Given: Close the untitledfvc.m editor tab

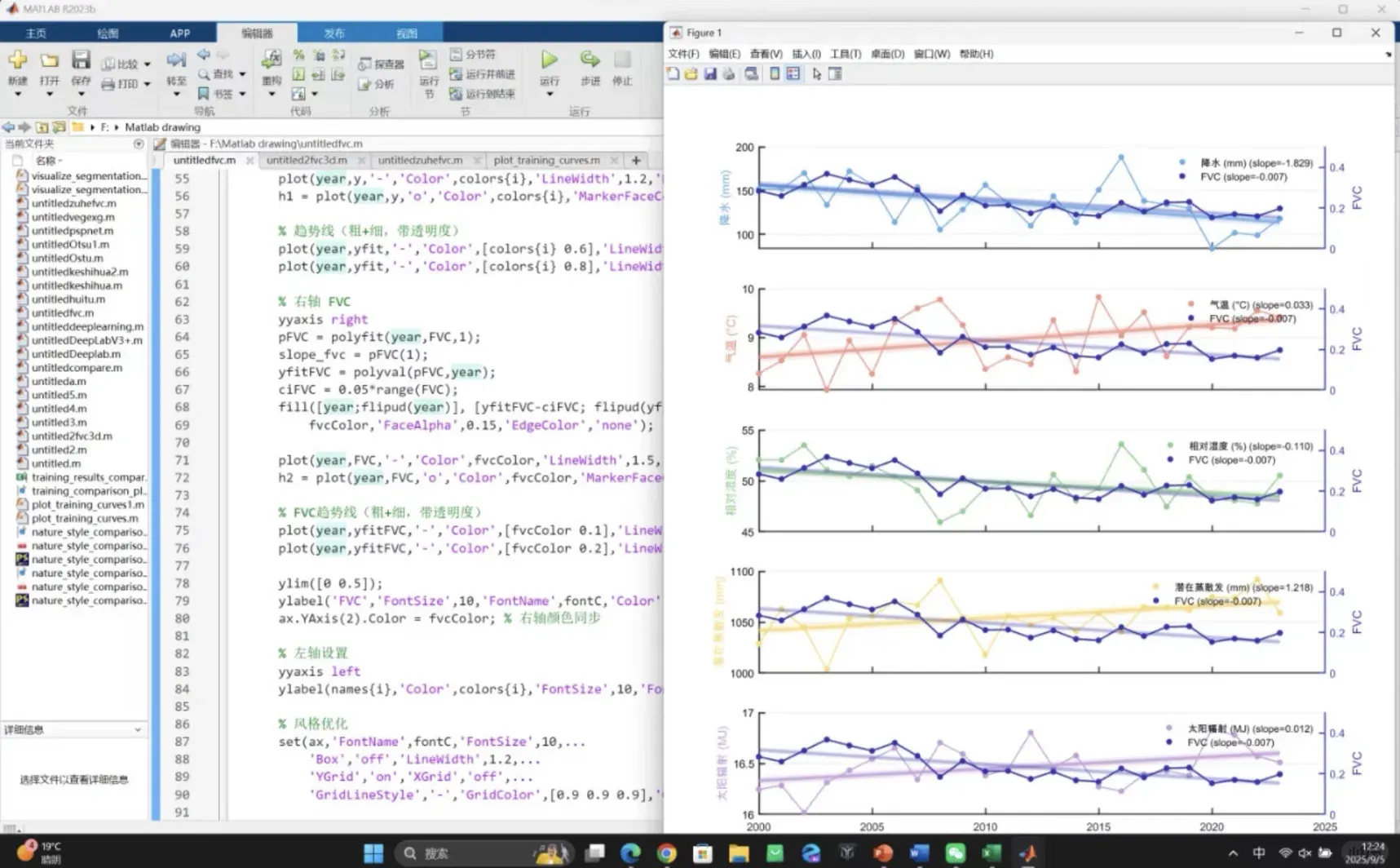Looking at the screenshot, I should click(x=250, y=161).
